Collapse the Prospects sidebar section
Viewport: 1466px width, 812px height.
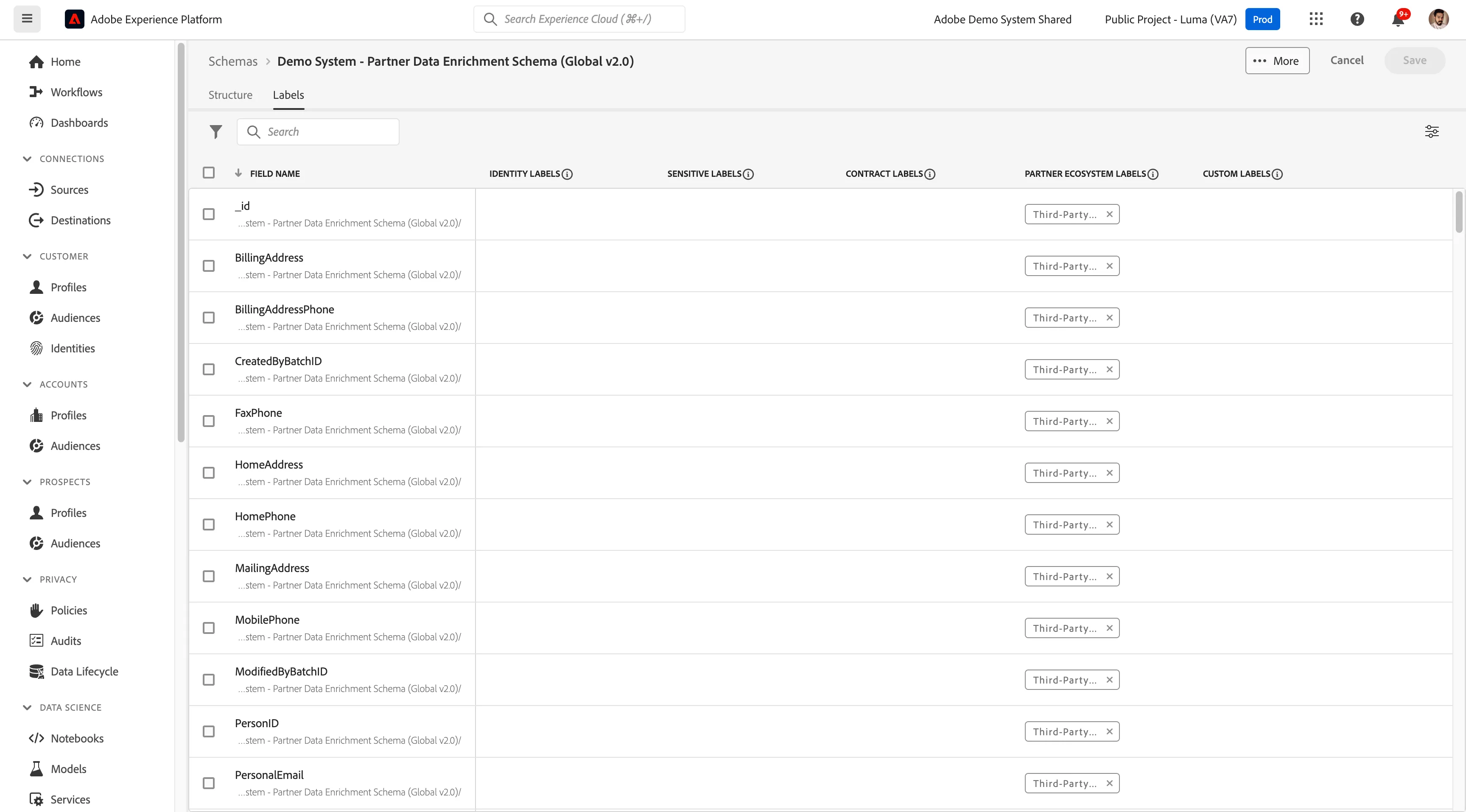pos(27,482)
